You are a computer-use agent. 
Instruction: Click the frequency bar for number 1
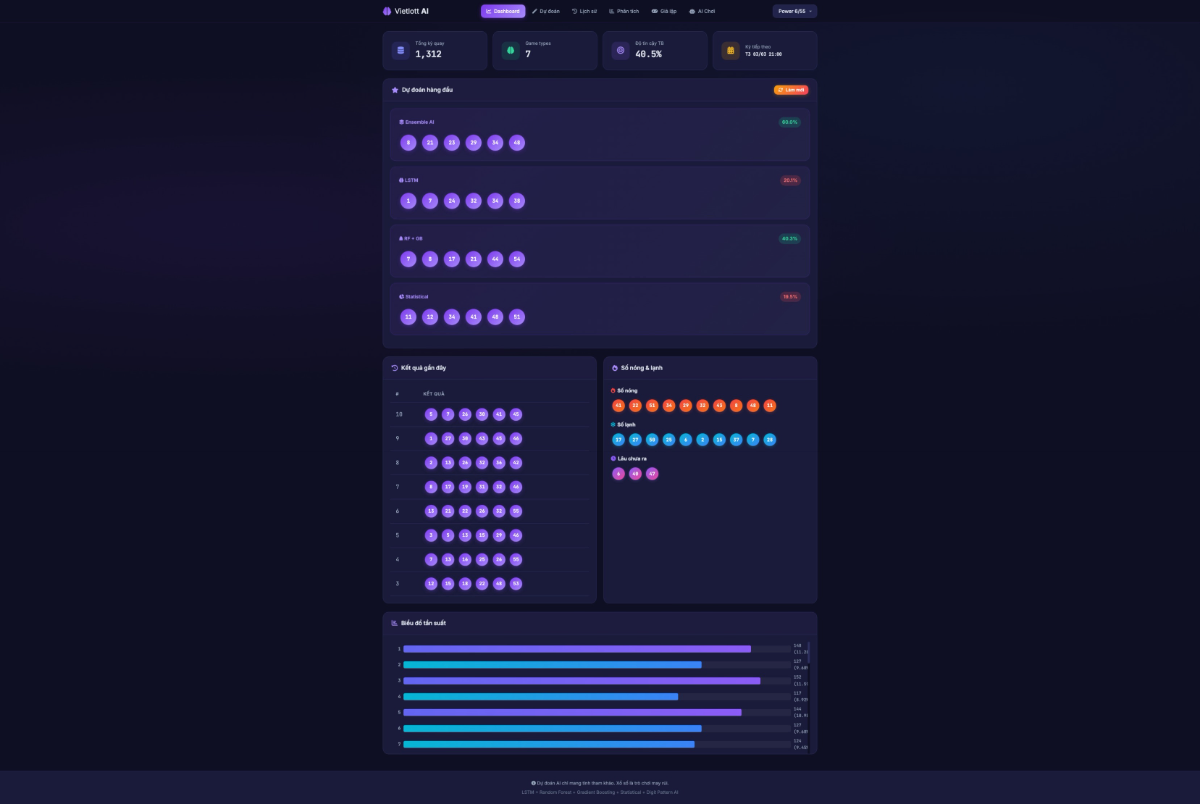coord(577,648)
